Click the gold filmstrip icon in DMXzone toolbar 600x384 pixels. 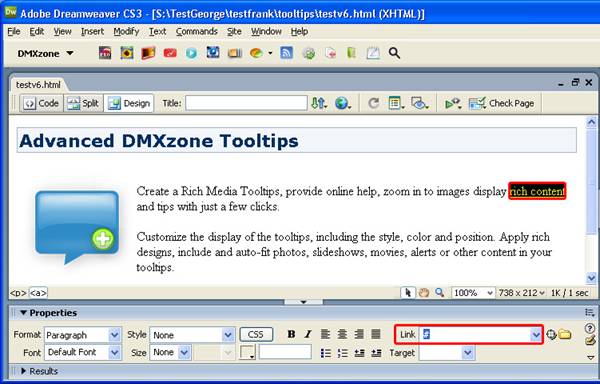coord(235,53)
